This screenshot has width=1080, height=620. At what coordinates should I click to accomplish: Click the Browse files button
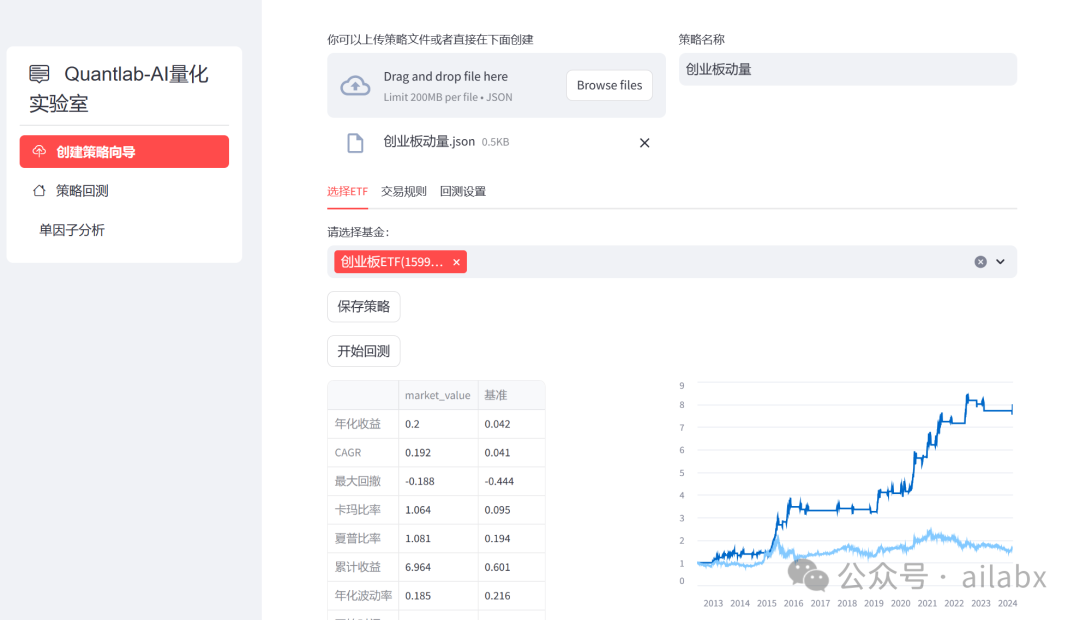click(x=609, y=85)
